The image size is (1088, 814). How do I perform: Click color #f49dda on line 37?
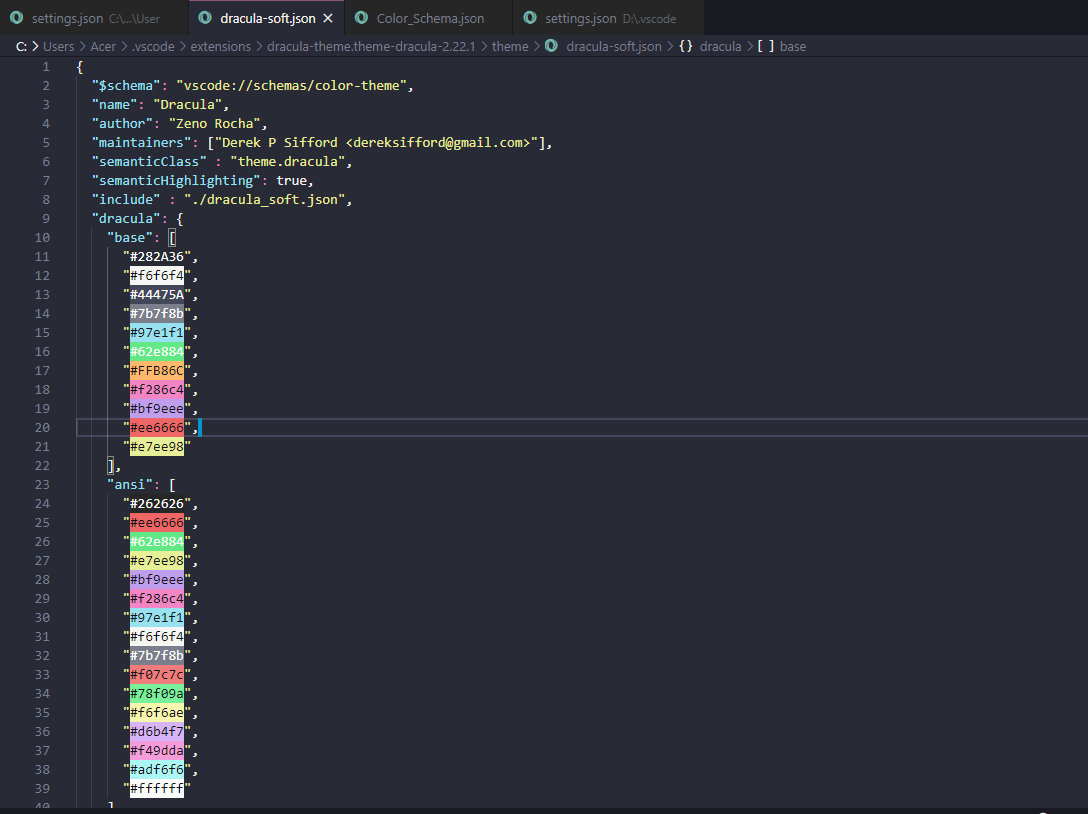point(157,751)
